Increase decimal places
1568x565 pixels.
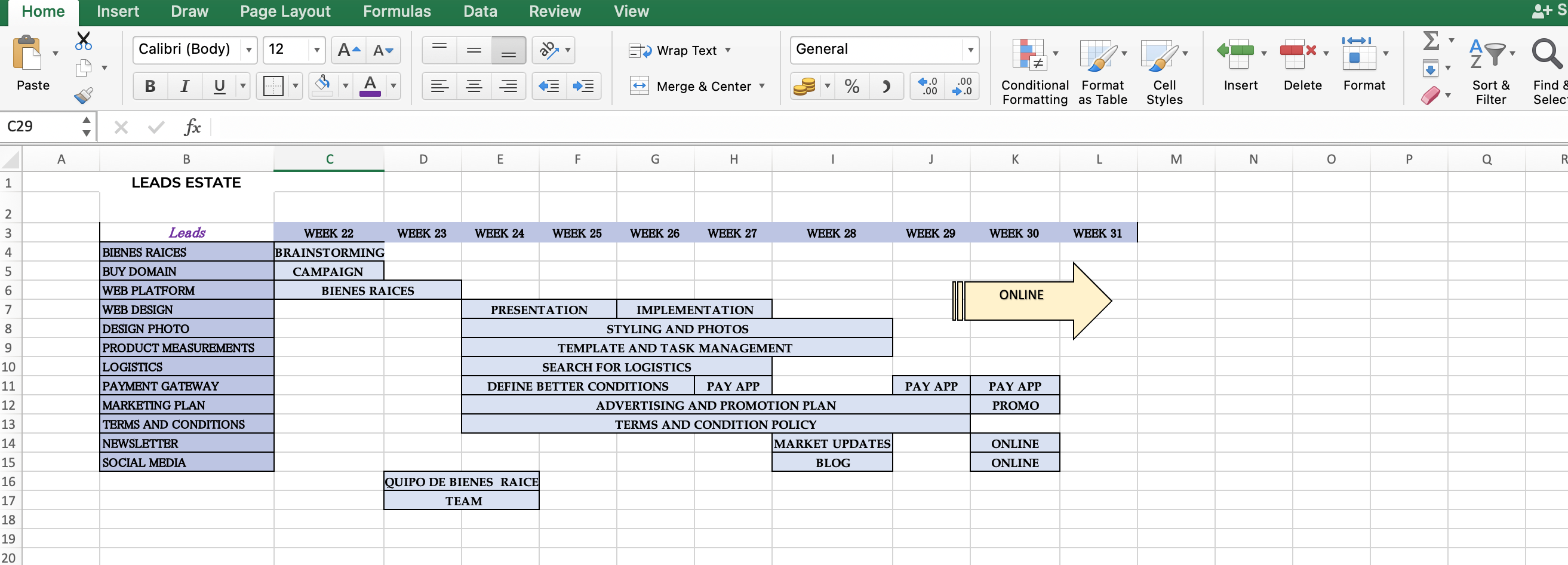(928, 87)
